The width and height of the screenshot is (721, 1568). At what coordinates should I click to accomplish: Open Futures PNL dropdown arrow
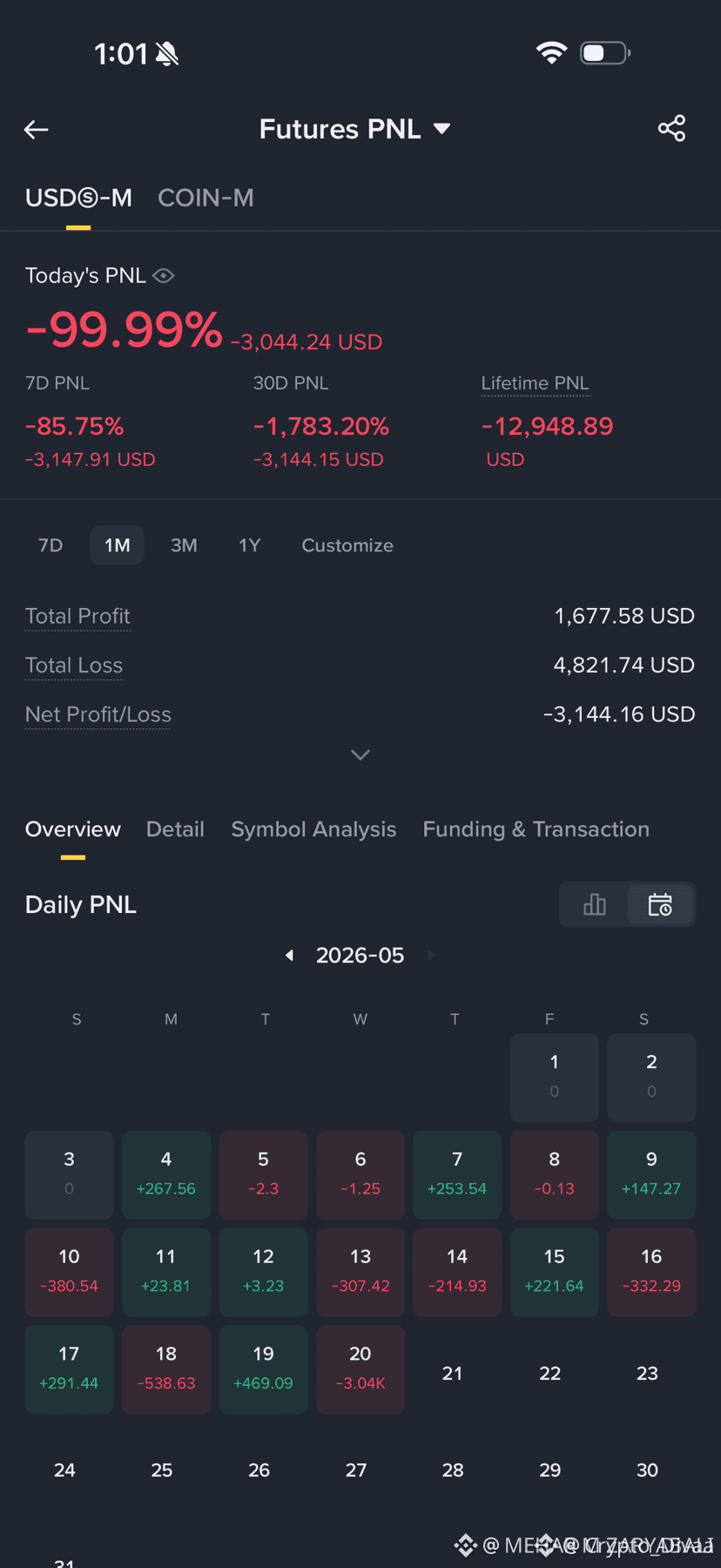[x=442, y=129]
